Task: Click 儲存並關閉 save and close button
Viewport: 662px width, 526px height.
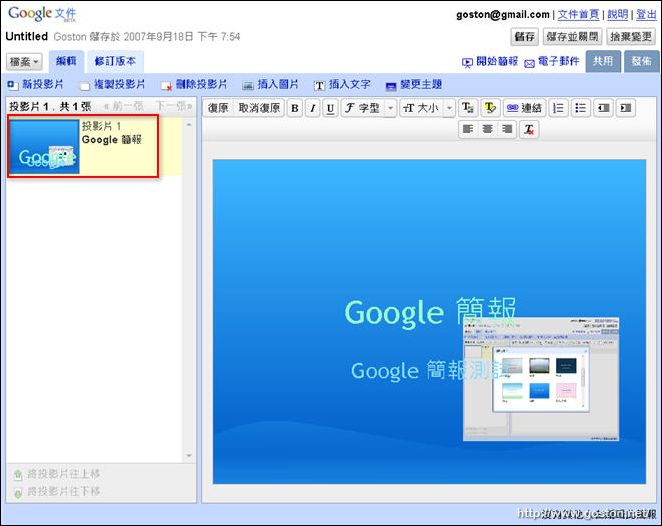Action: coord(572,37)
